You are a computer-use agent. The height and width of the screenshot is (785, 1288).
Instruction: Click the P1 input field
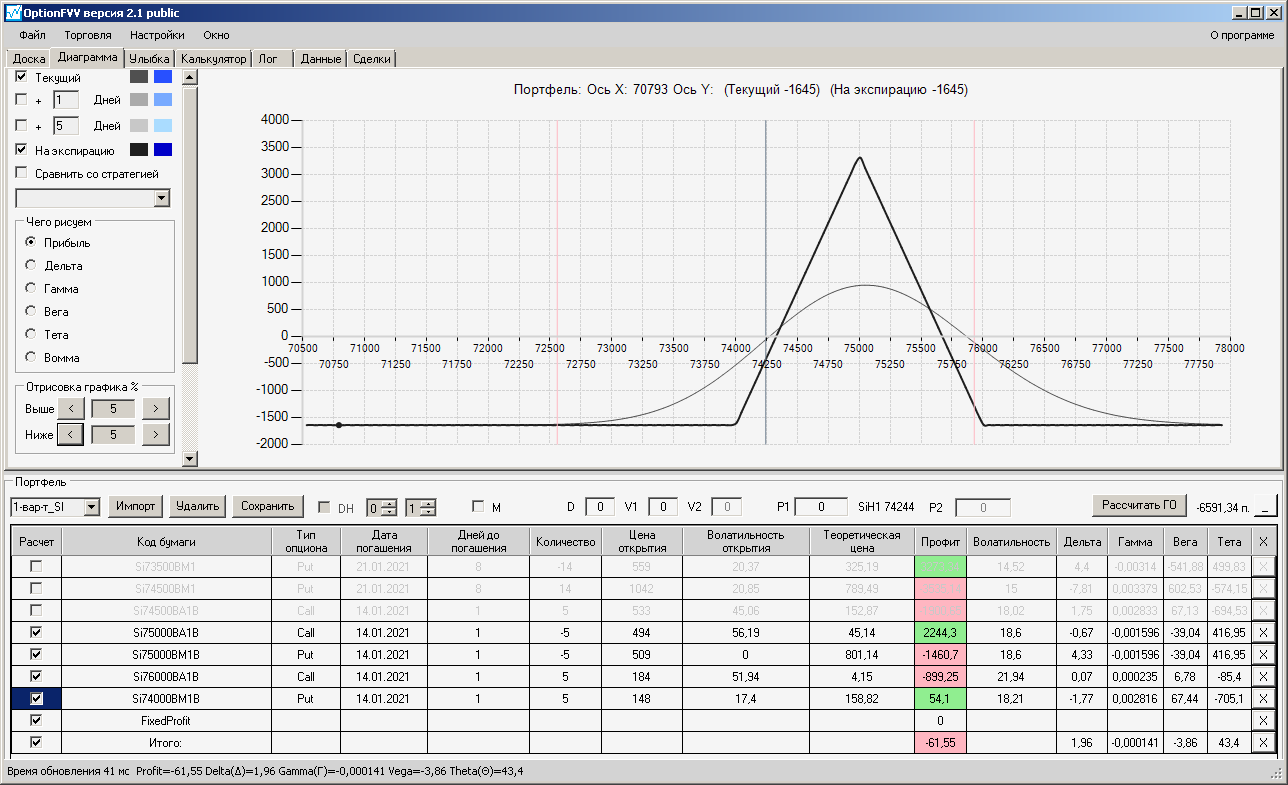[x=821, y=507]
